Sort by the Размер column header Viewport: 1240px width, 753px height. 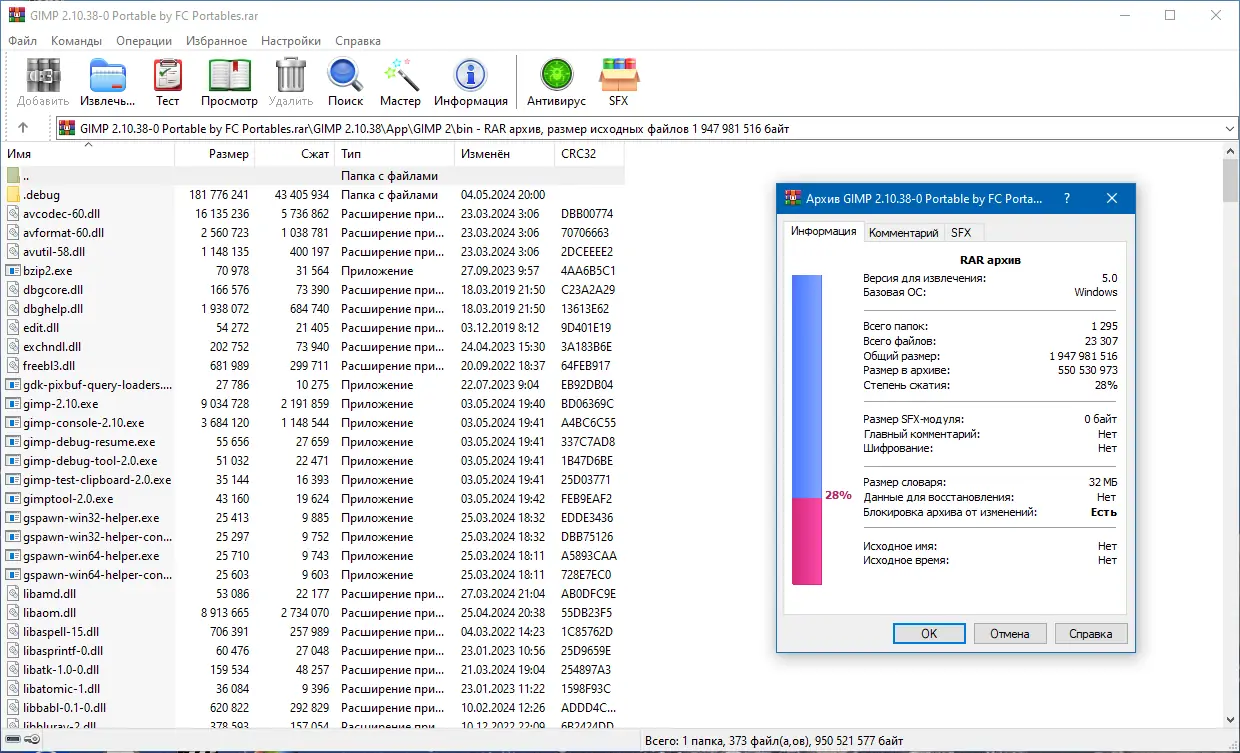click(x=215, y=154)
